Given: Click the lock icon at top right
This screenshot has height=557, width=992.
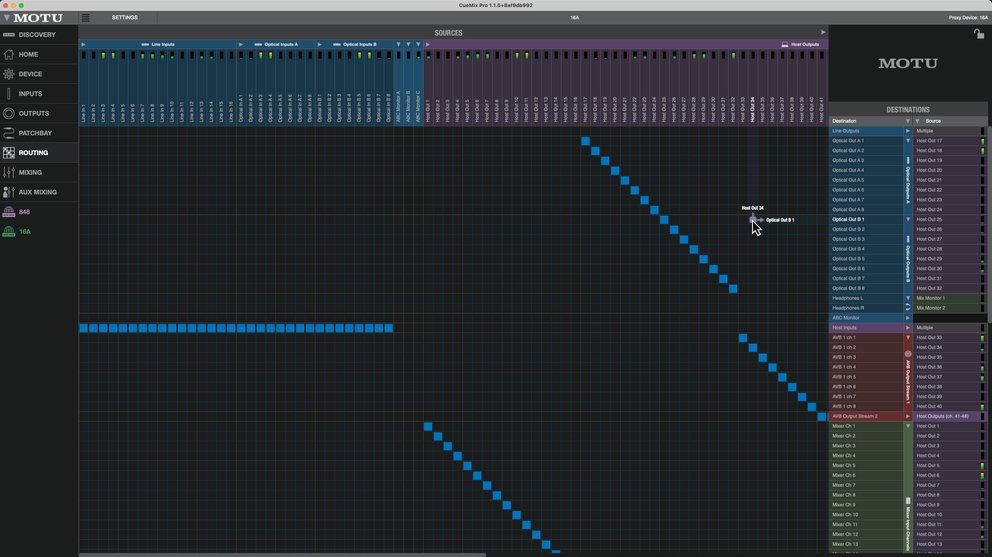Looking at the screenshot, I should (979, 34).
